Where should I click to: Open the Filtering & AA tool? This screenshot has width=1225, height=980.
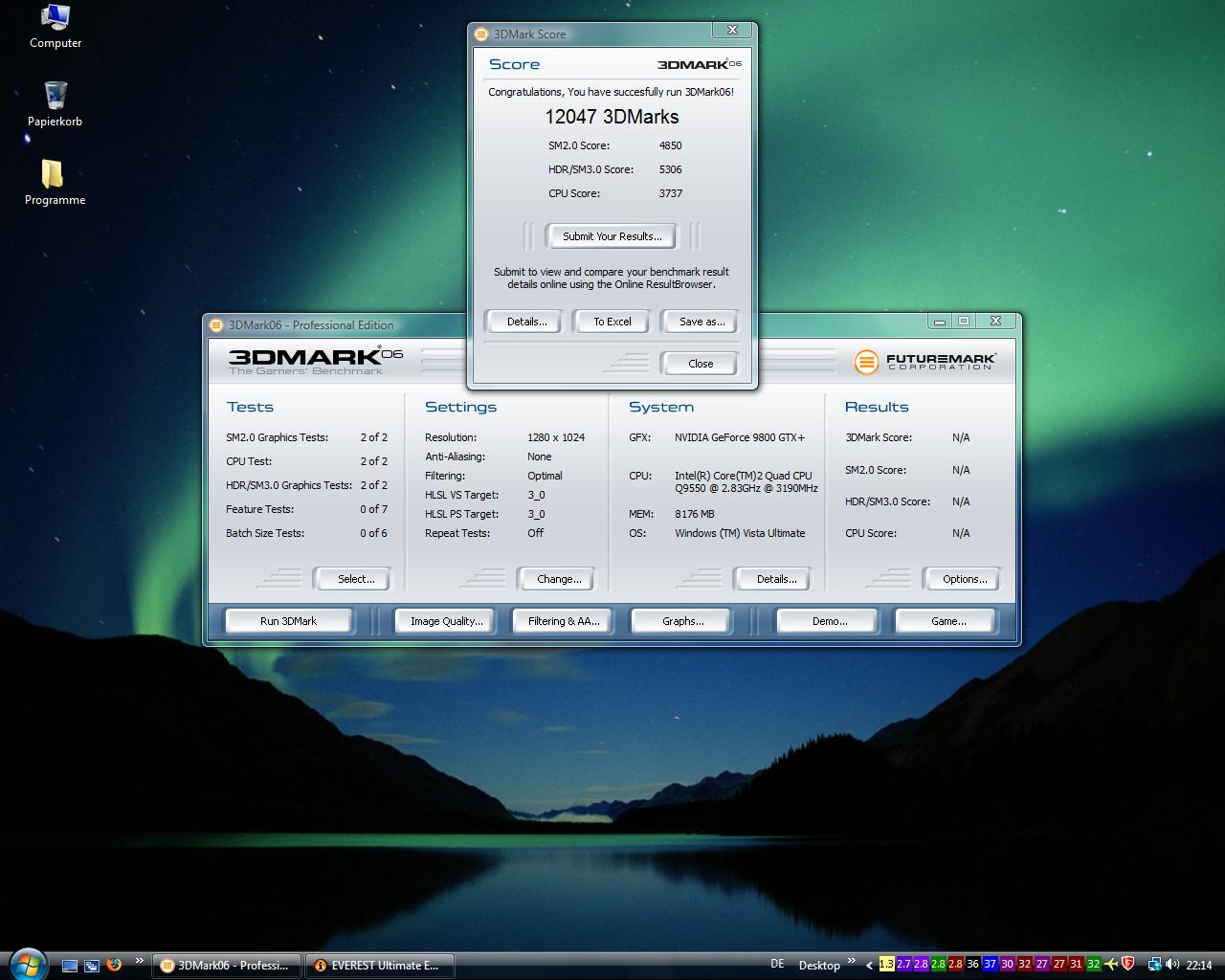[564, 621]
